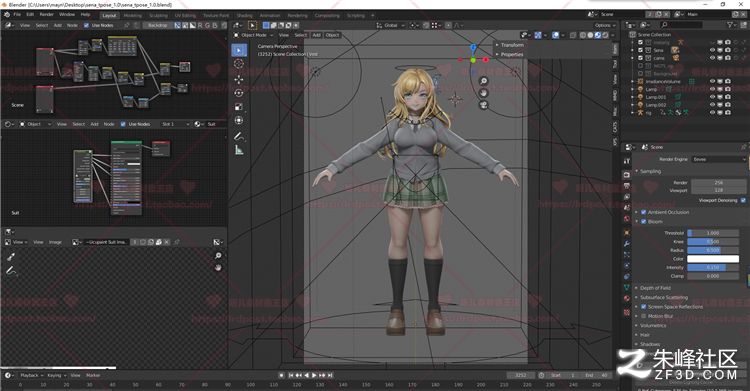Image resolution: width=750 pixels, height=391 pixels.
Task: Switch to the Shading workspace tab
Action: (x=244, y=15)
